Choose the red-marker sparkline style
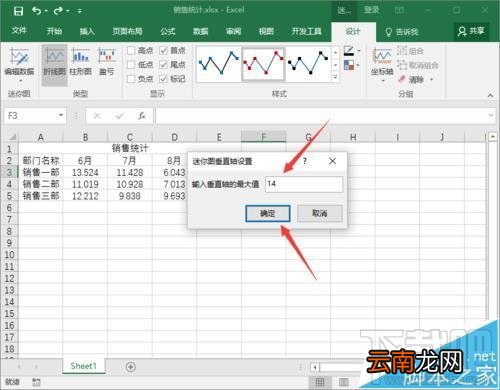Image resolution: width=500 pixels, height=390 pixels. [x=263, y=63]
